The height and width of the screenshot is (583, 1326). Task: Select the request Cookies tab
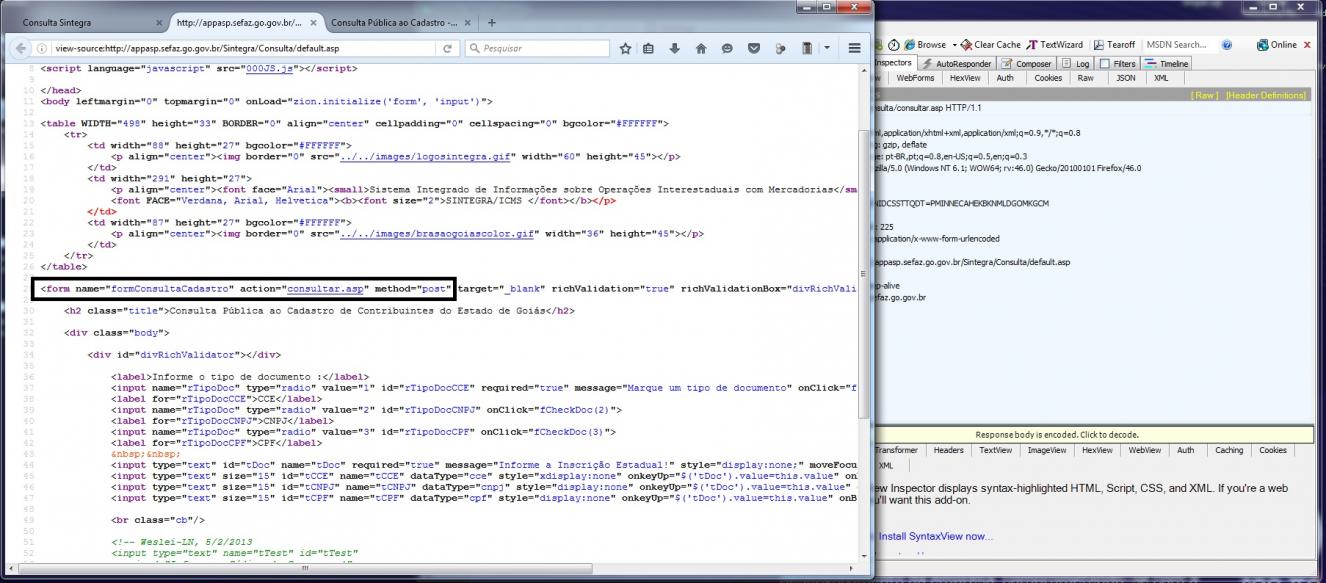click(1048, 78)
